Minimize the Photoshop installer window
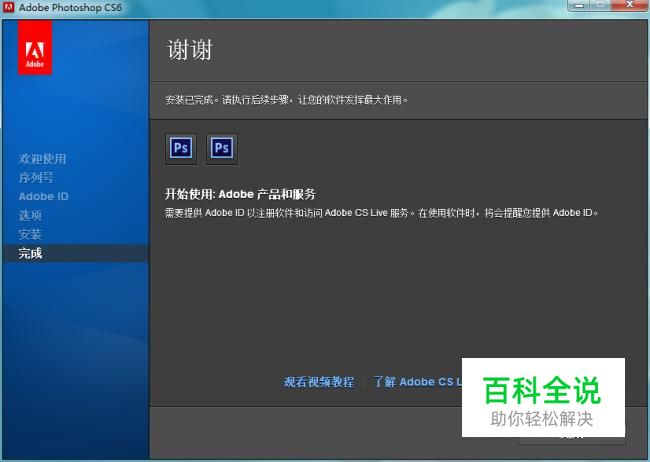 click(x=579, y=5)
